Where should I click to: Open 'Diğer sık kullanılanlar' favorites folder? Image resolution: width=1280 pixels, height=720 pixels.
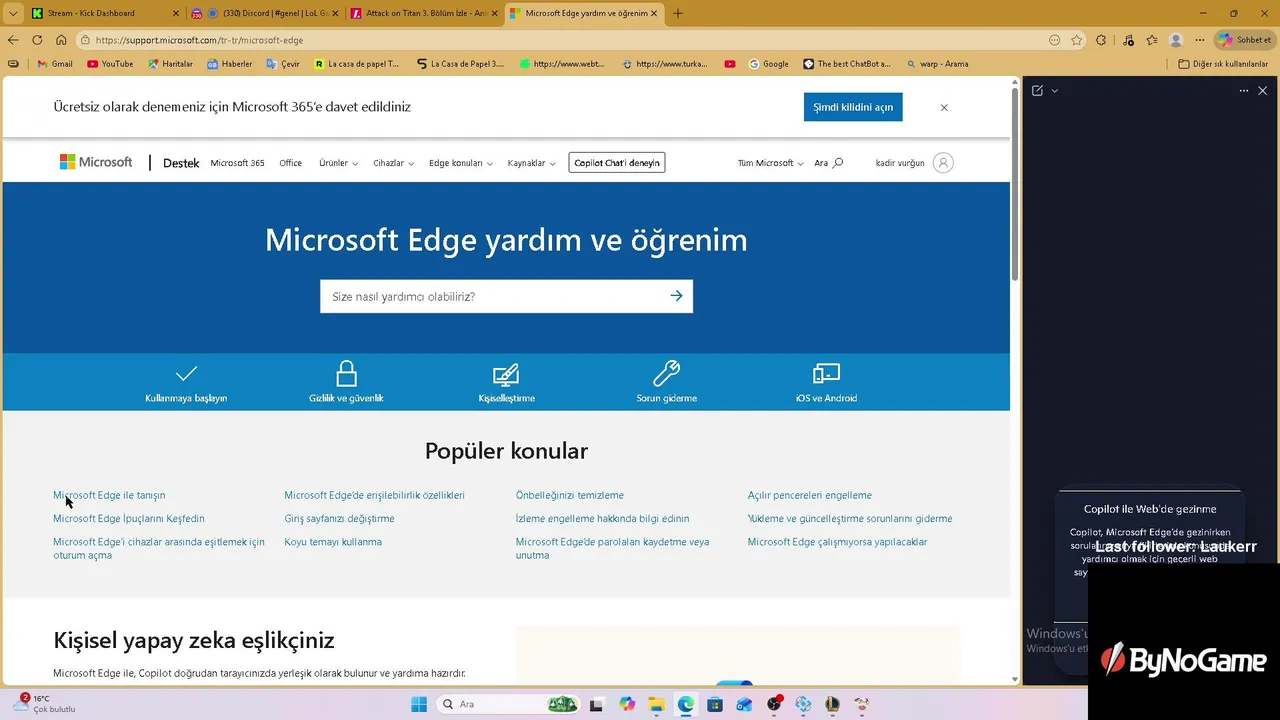tap(1223, 64)
